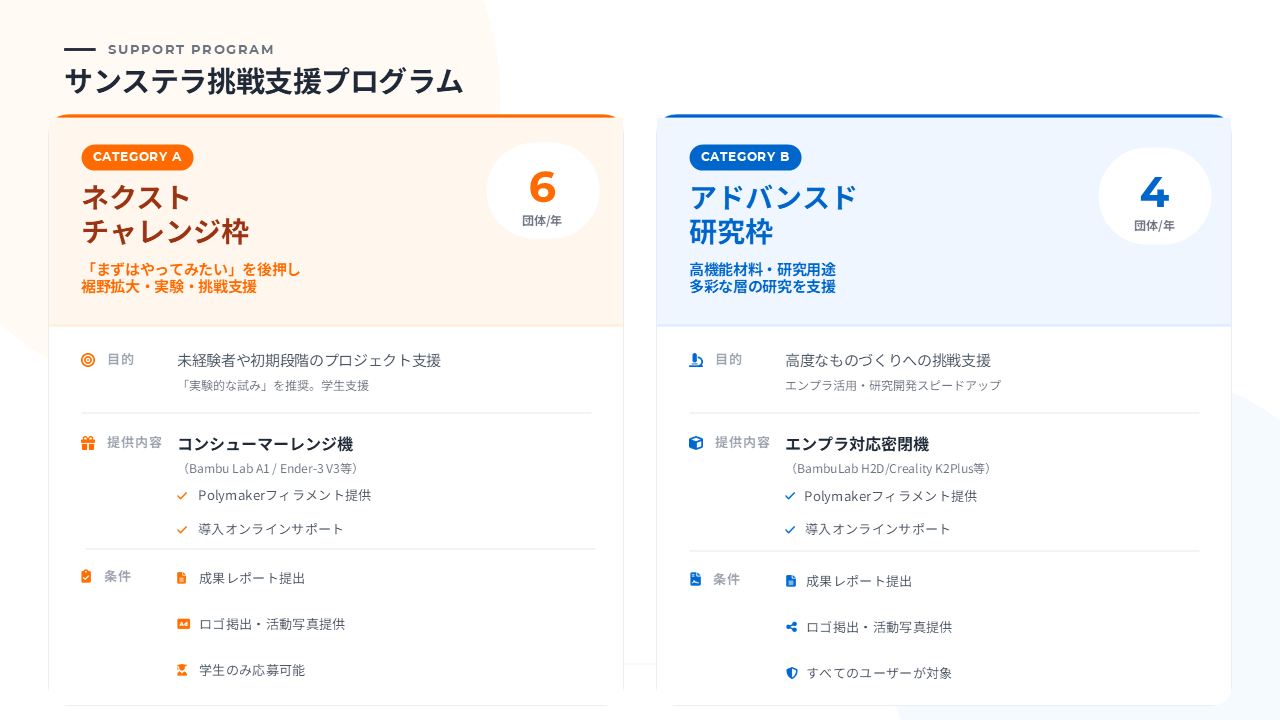Click the blue document icon beside 成果レポート提出

pos(791,581)
